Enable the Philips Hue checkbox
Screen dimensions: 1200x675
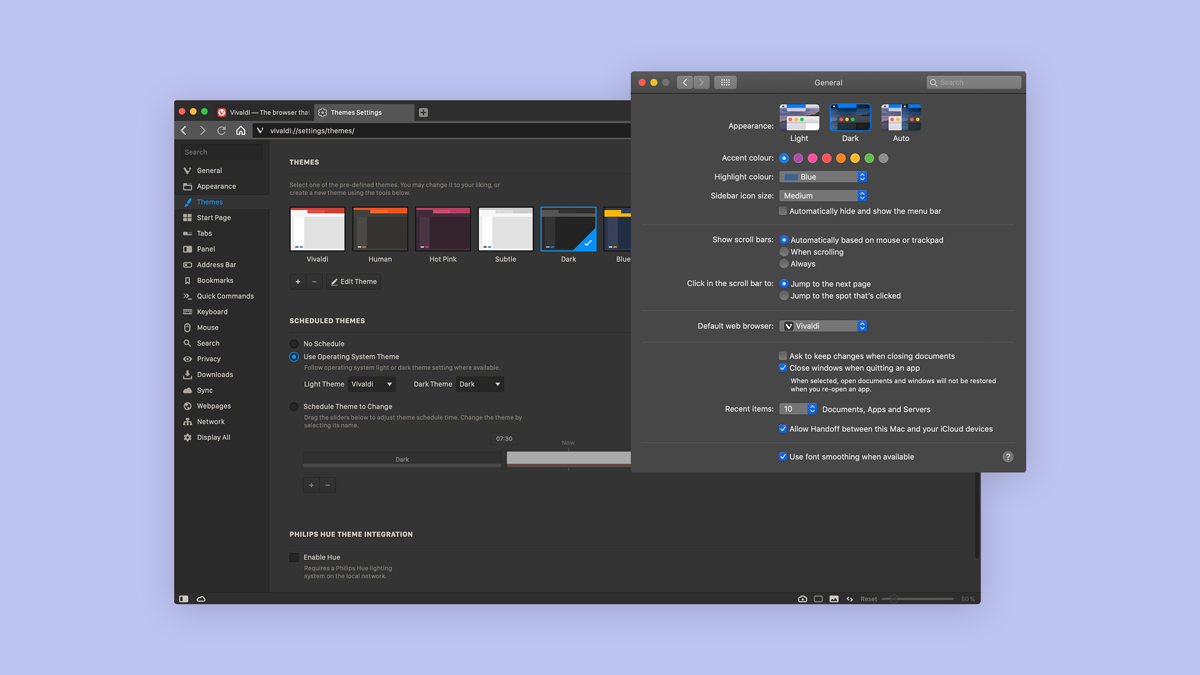(x=294, y=558)
